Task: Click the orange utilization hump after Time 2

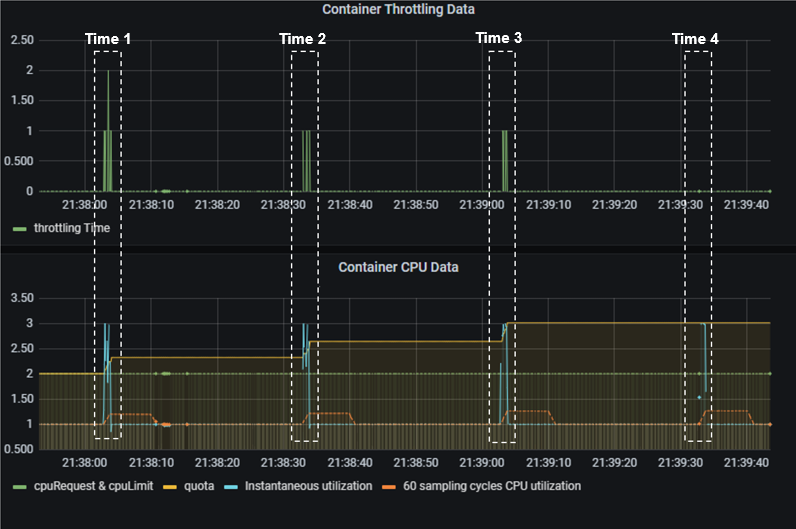Action: click(330, 413)
